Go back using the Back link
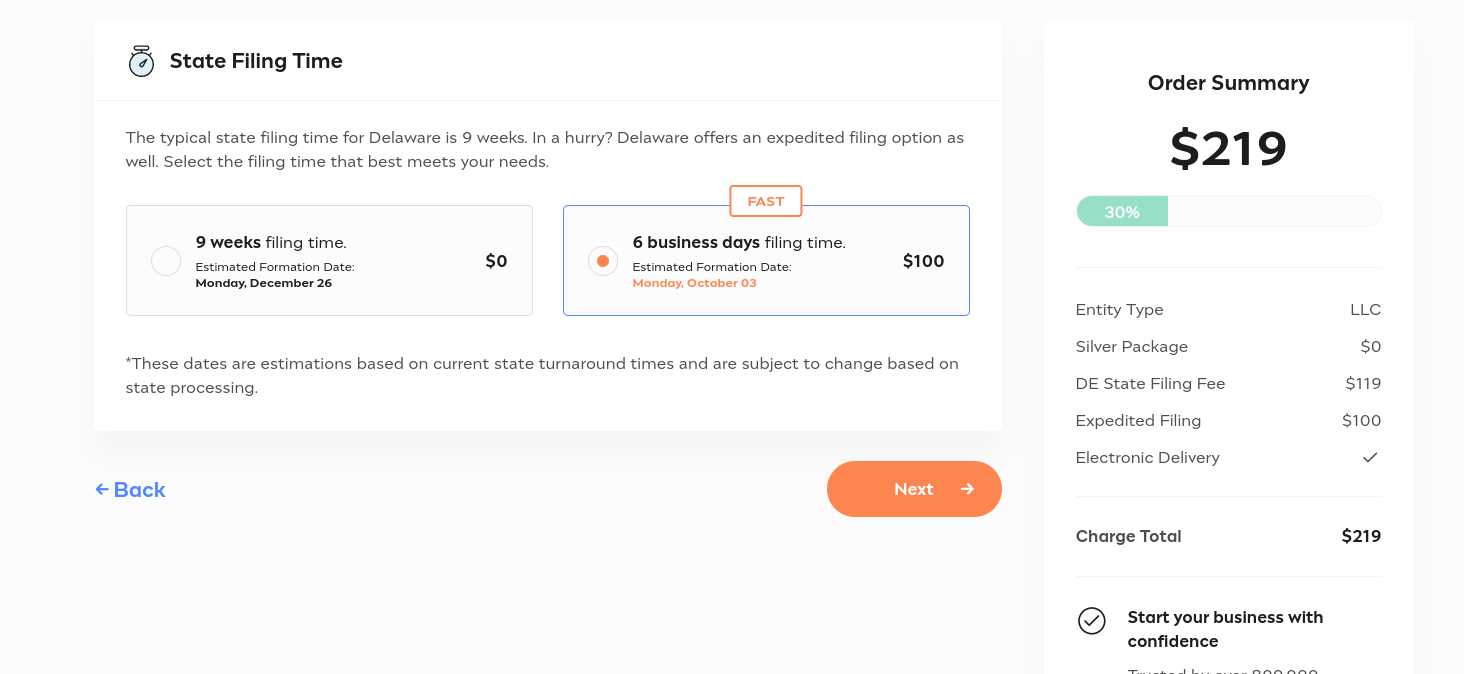Image resolution: width=1464 pixels, height=674 pixels. tap(130, 489)
